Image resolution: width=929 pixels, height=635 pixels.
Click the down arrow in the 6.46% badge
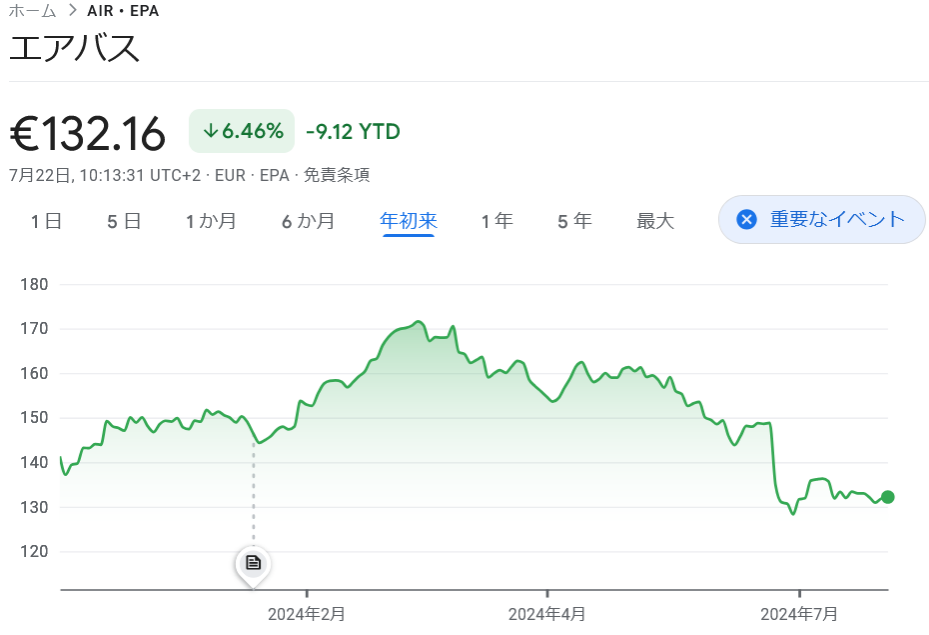tap(210, 130)
